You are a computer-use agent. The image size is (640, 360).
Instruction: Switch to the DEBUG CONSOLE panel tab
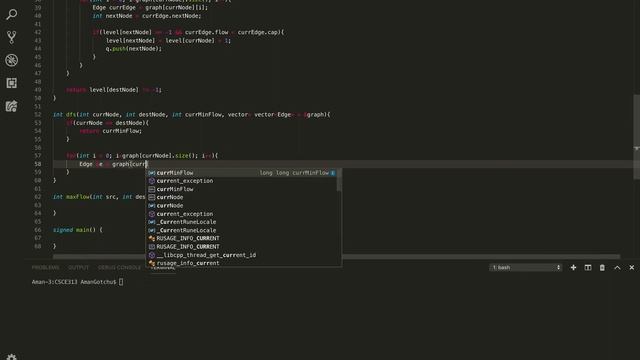119,267
